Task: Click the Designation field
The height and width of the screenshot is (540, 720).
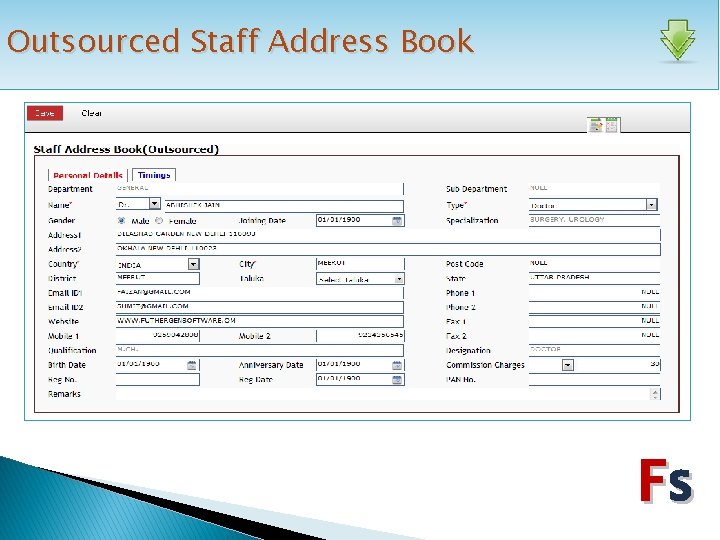Action: click(595, 350)
